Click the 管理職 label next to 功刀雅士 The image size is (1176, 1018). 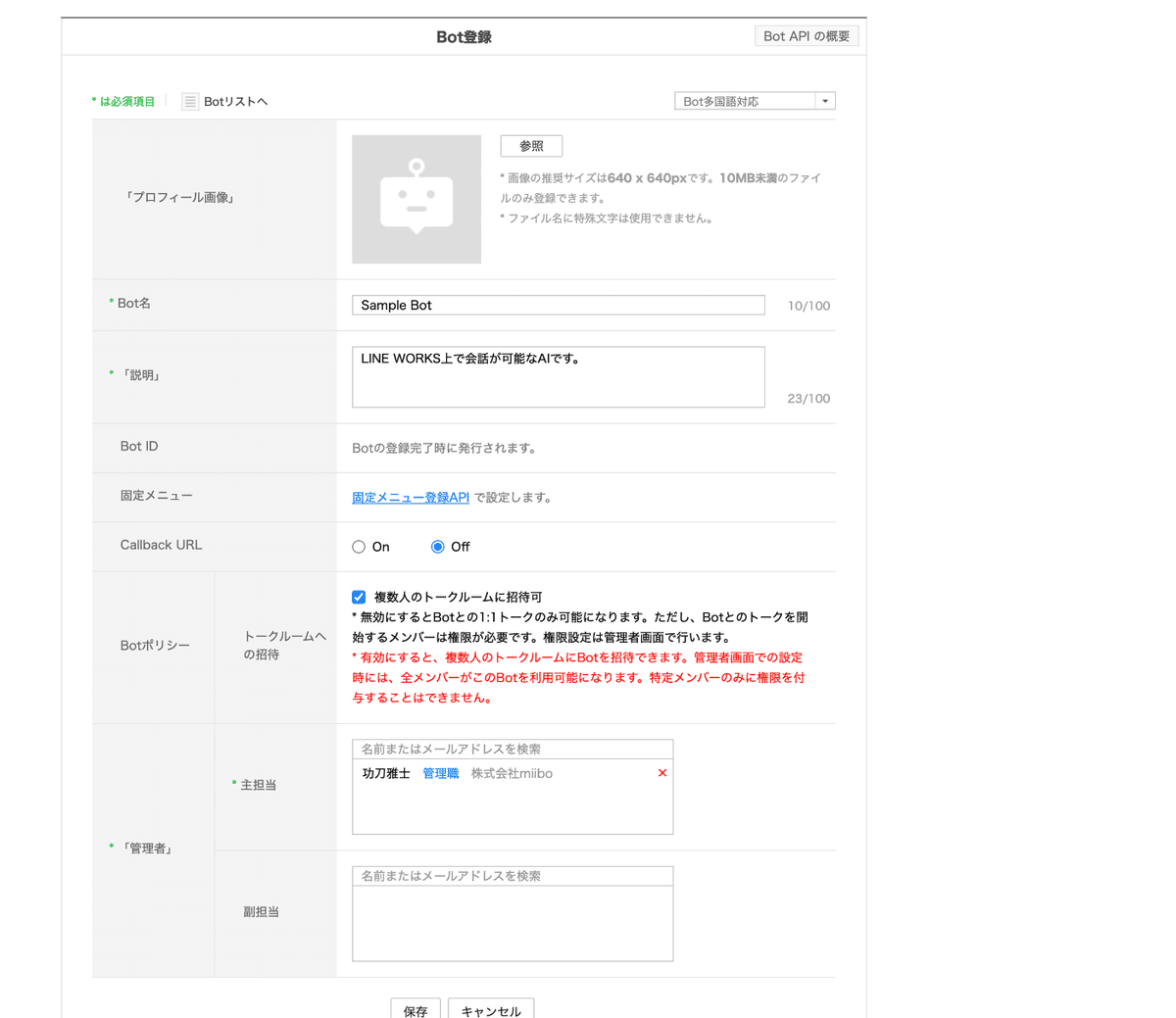pos(441,774)
